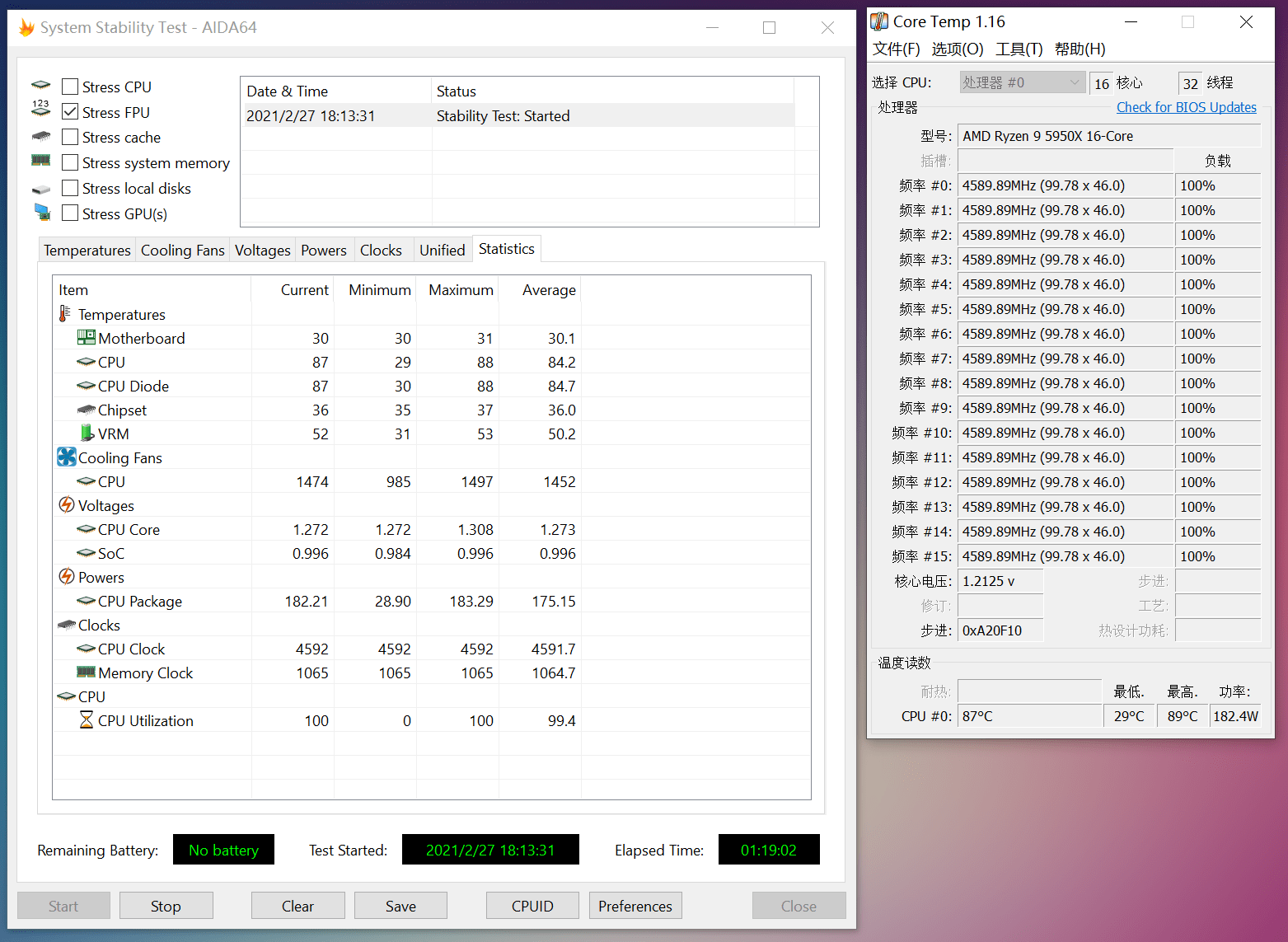The height and width of the screenshot is (942, 1288).
Task: Click the monitor icon beside Stress GPU(s)
Action: tap(42, 212)
